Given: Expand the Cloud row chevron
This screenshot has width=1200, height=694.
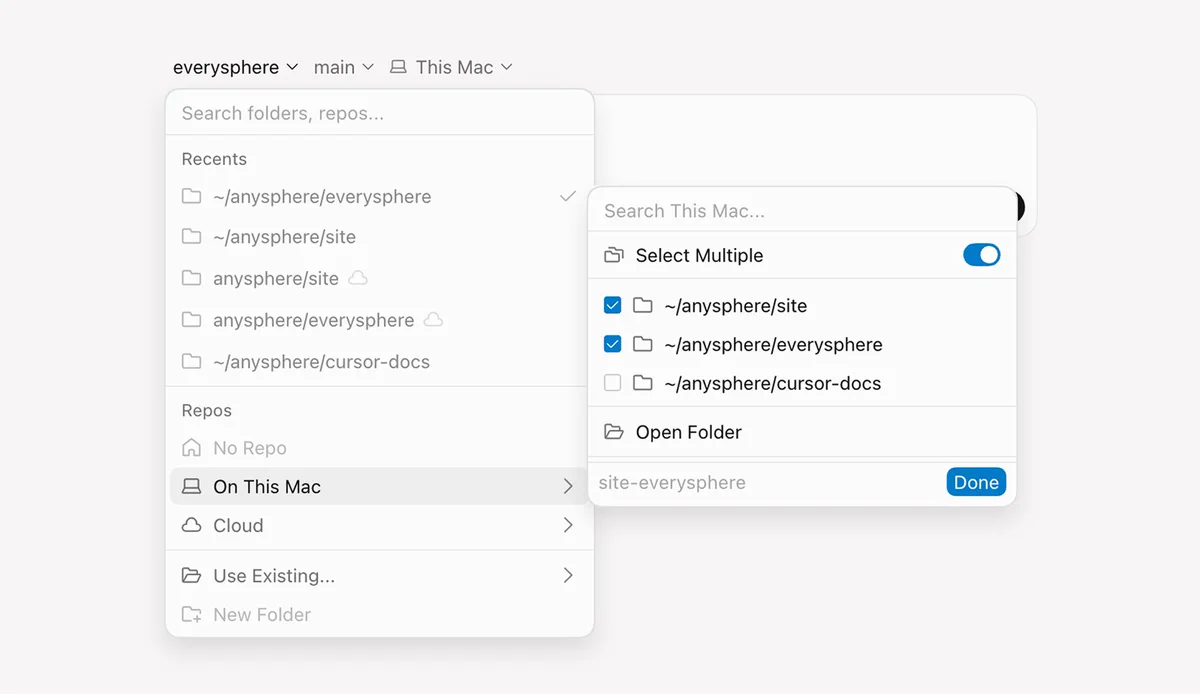Looking at the screenshot, I should [568, 525].
